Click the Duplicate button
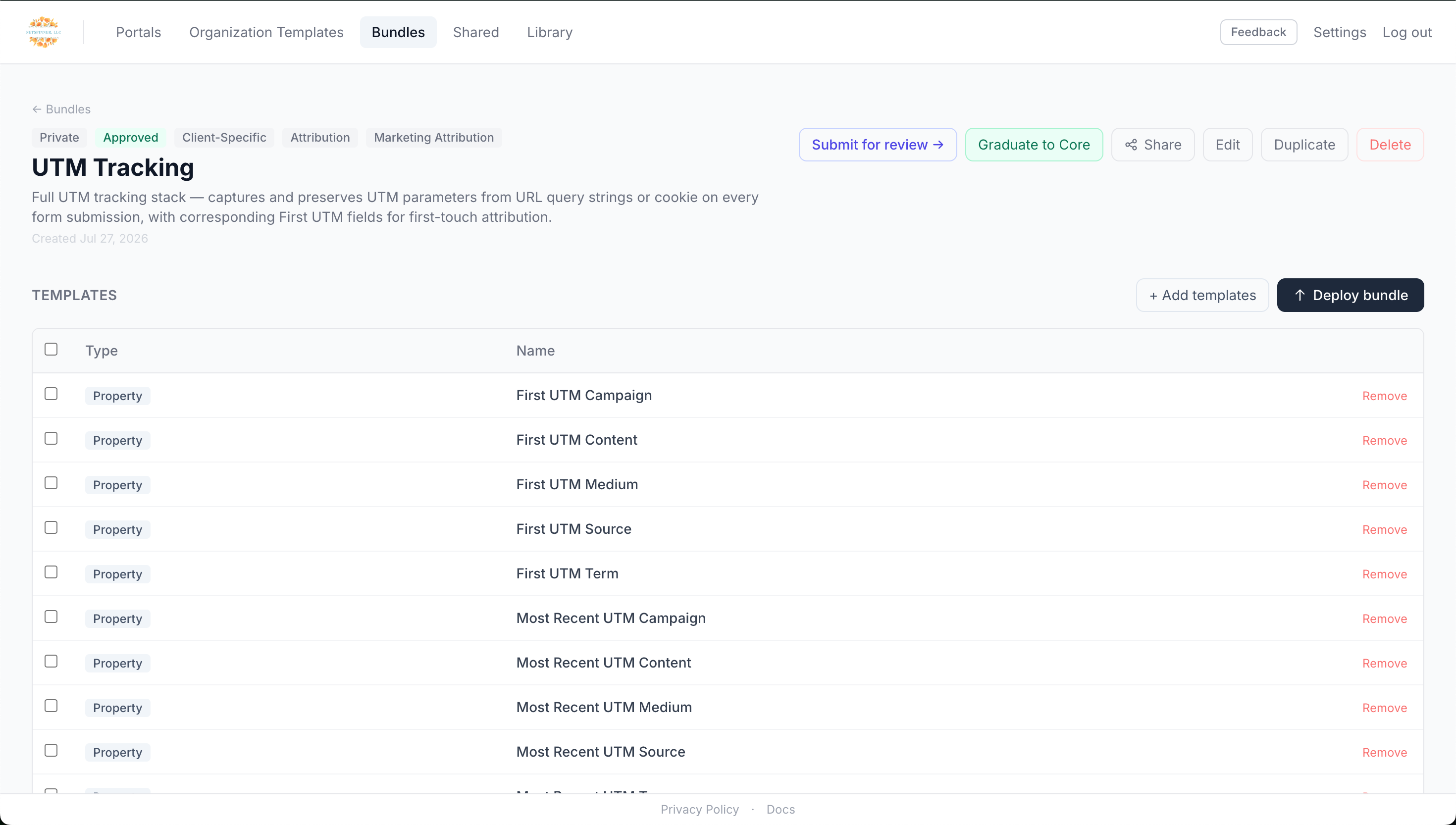The width and height of the screenshot is (1456, 825). 1304,145
